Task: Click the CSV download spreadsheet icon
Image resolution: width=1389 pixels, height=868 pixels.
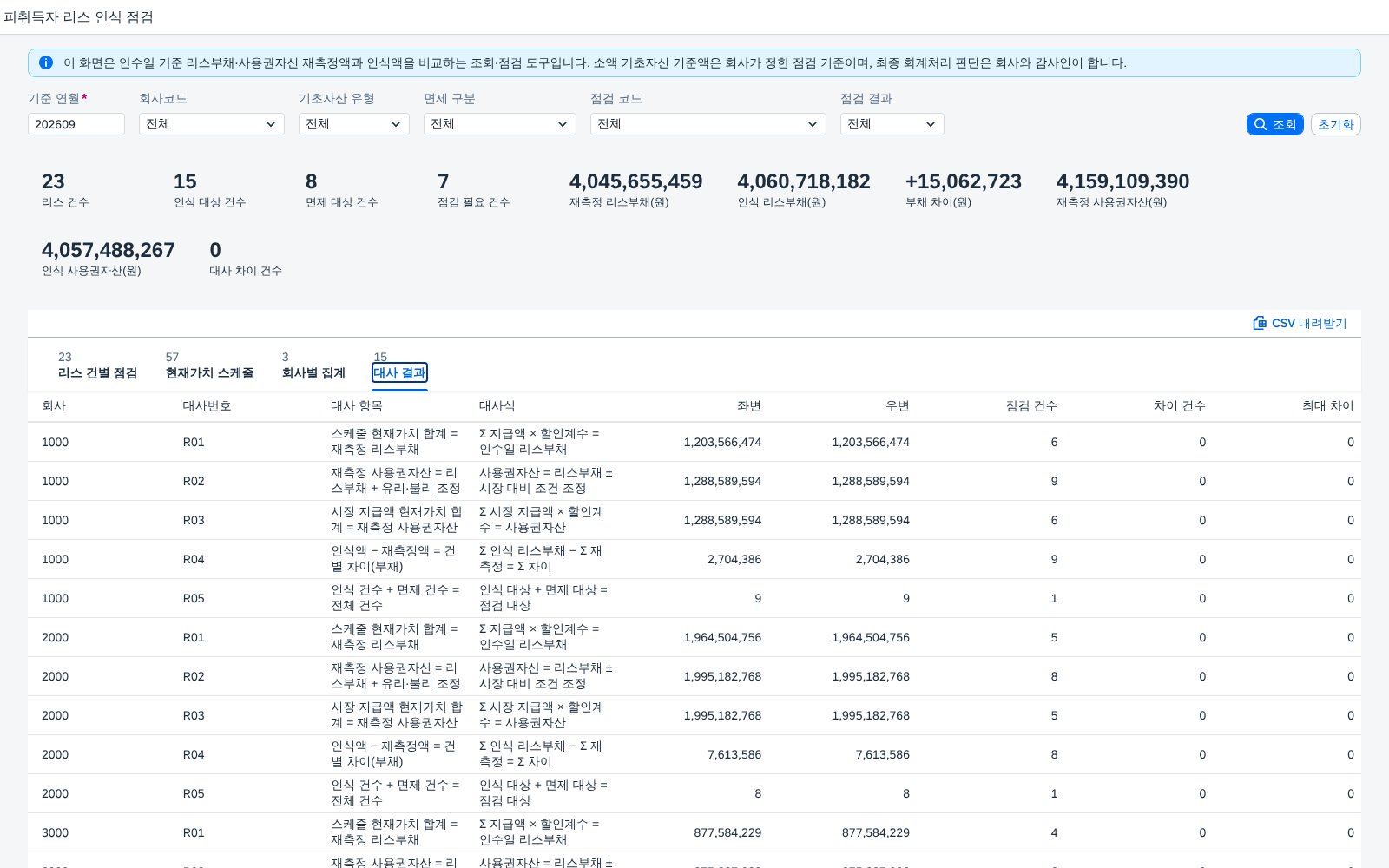Action: click(x=1260, y=323)
